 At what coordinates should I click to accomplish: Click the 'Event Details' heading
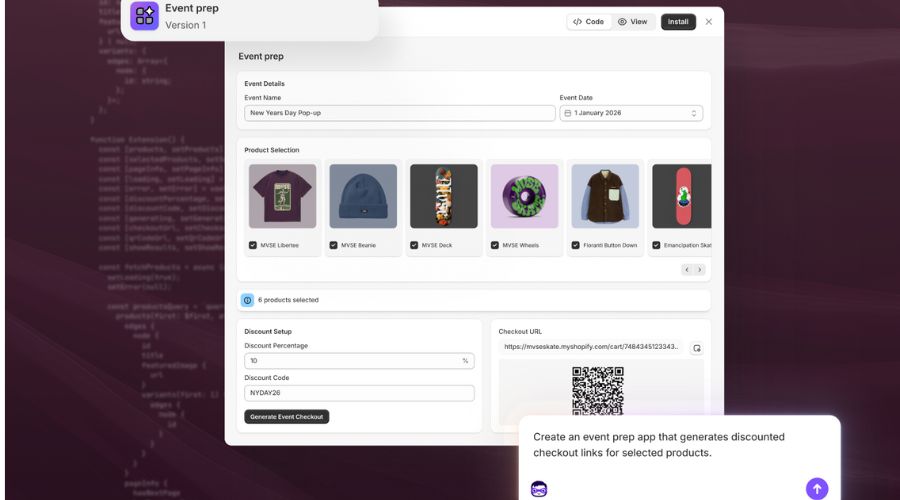click(264, 84)
